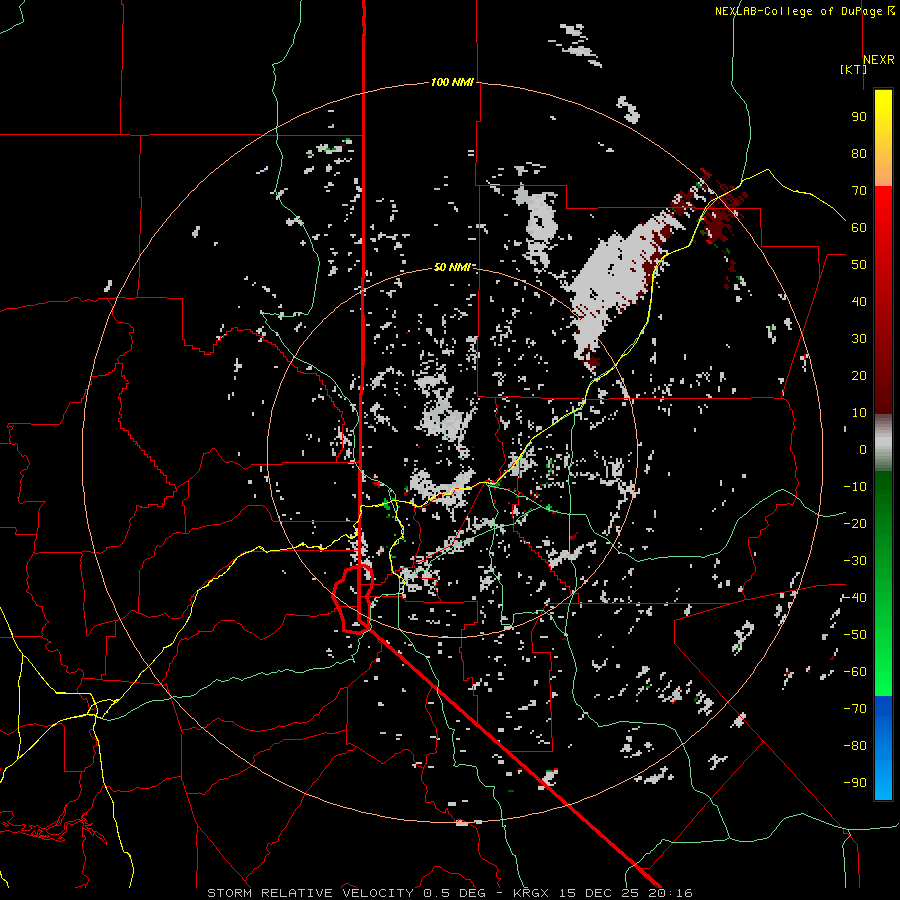
Task: Click the -40 value on the velocity scale
Action: pos(855,598)
